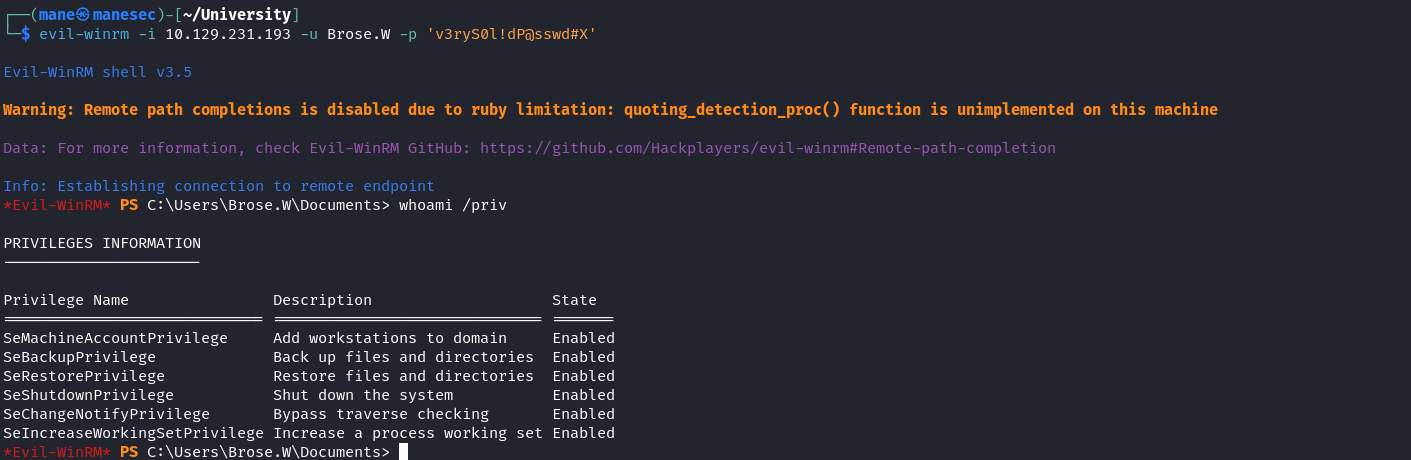Click the SeRestorePrivilege row
The width and height of the screenshot is (1411, 460).
coord(309,376)
